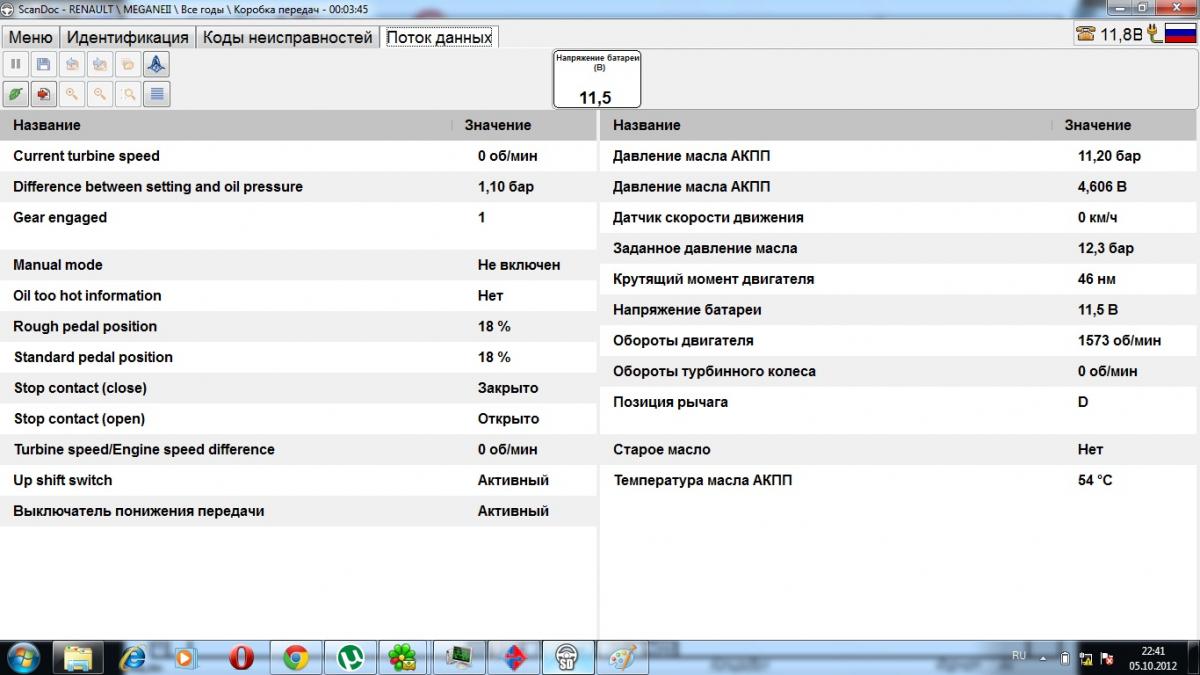Select the Up shift switch row
The height and width of the screenshot is (675, 1200).
[x=299, y=481]
